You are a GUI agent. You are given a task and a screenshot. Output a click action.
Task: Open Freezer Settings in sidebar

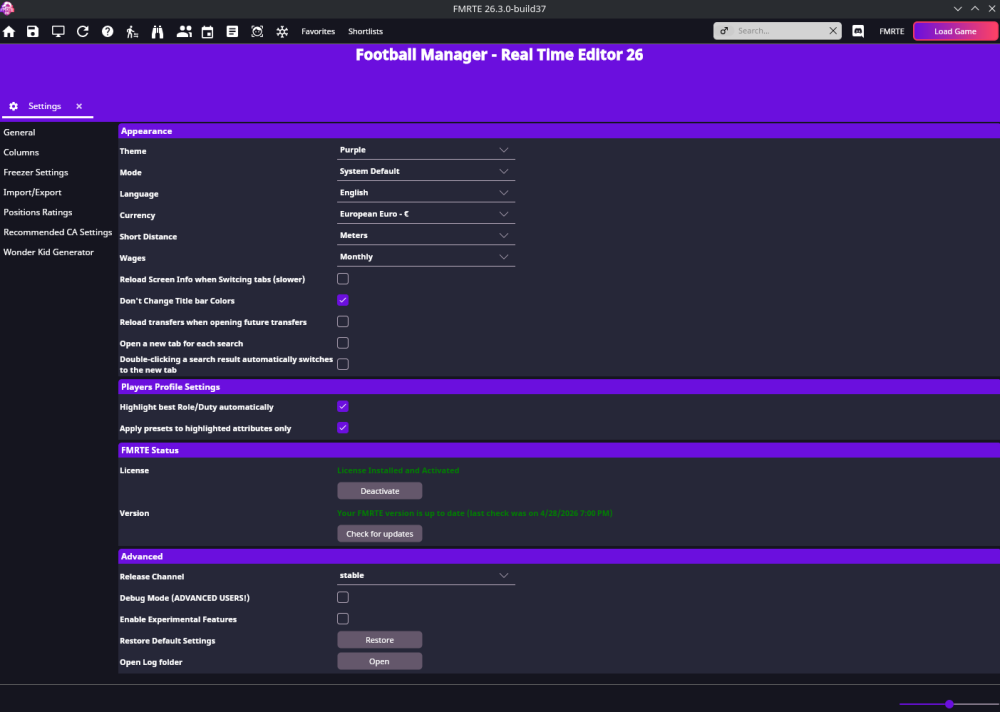pyautogui.click(x=36, y=172)
